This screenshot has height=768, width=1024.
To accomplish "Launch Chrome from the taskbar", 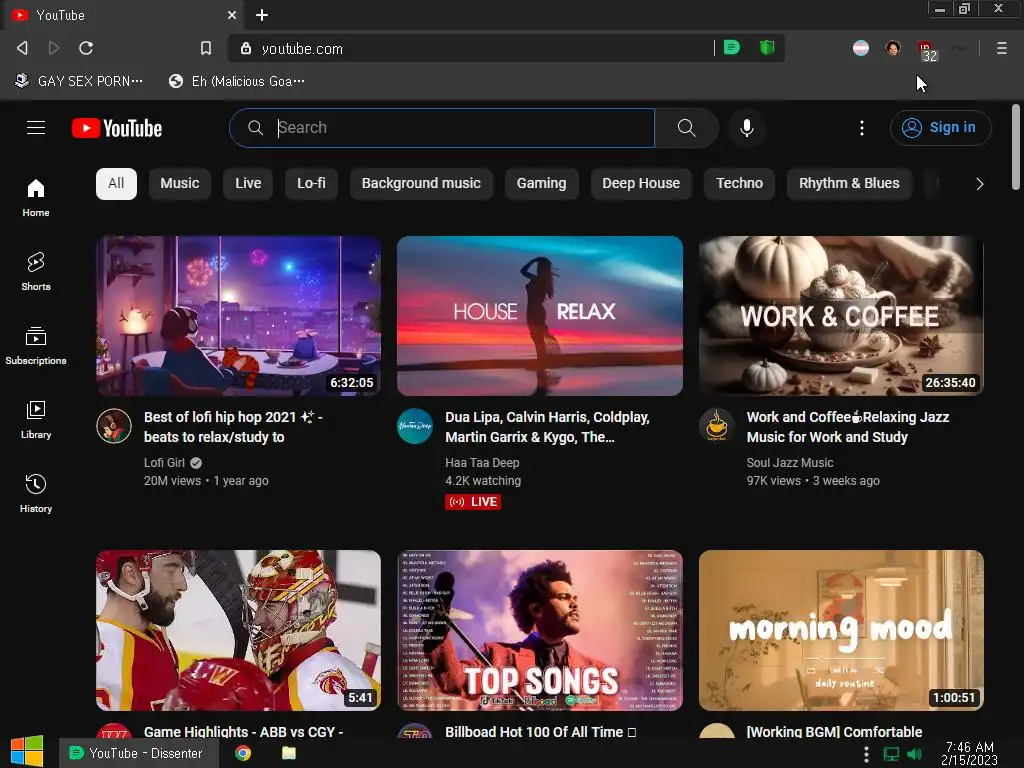I will (x=243, y=753).
